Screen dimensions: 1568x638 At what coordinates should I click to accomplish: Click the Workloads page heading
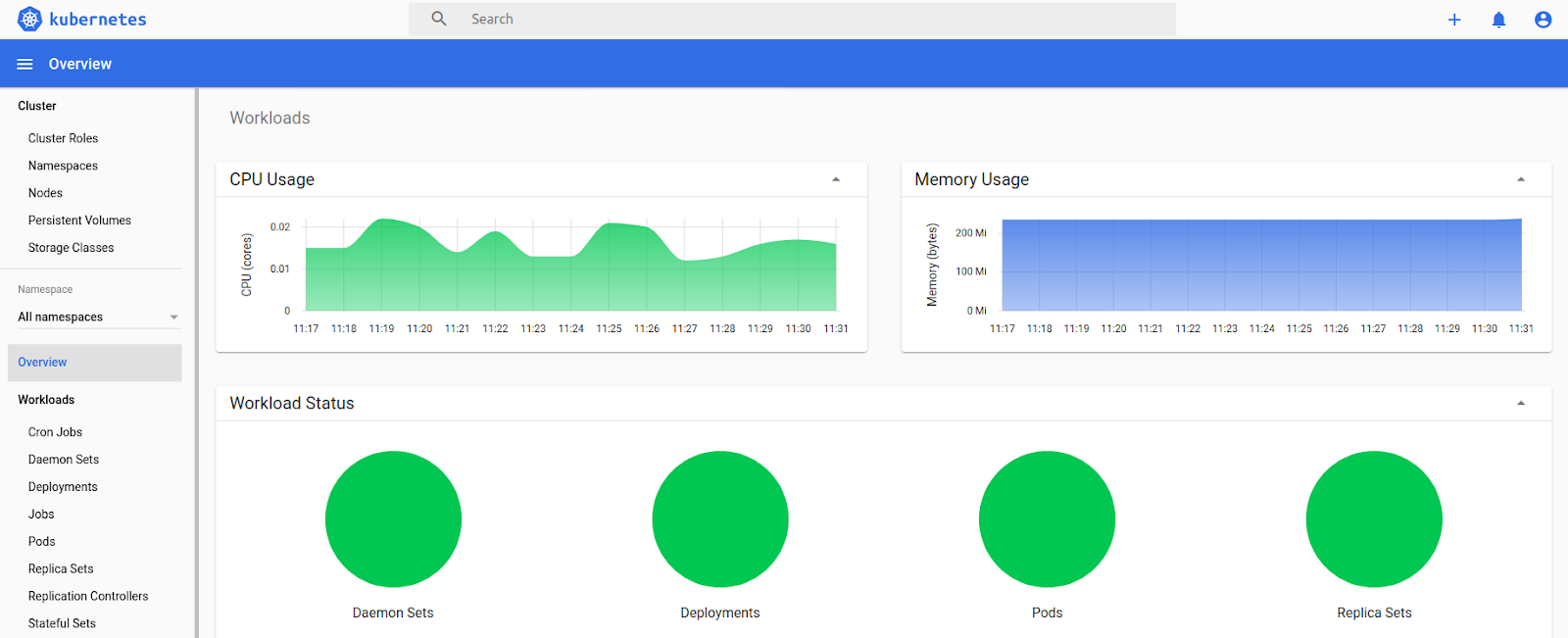(269, 118)
